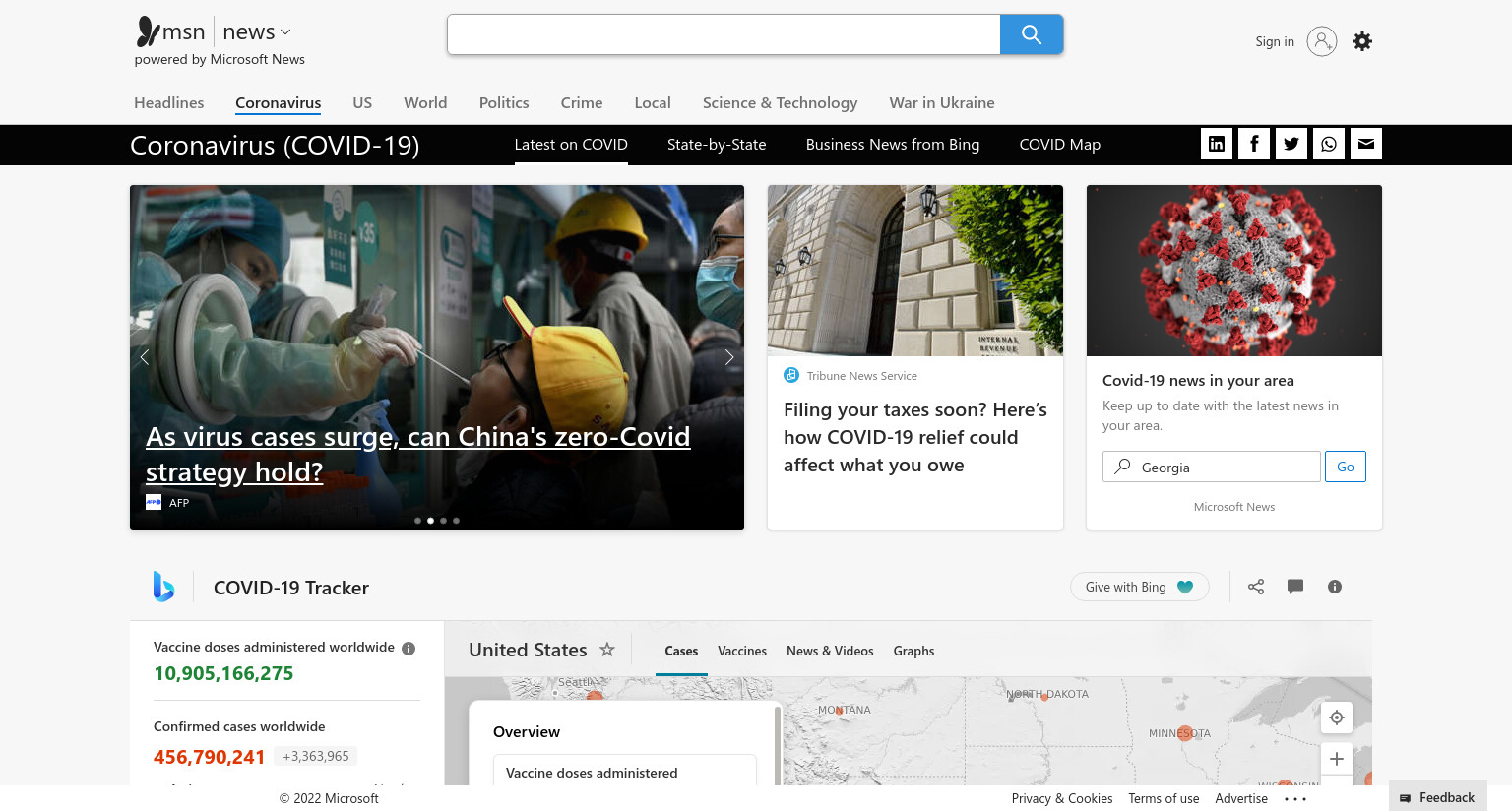Screen dimensions: 1512x811
Task: Click Give with Bing button
Action: (x=1140, y=587)
